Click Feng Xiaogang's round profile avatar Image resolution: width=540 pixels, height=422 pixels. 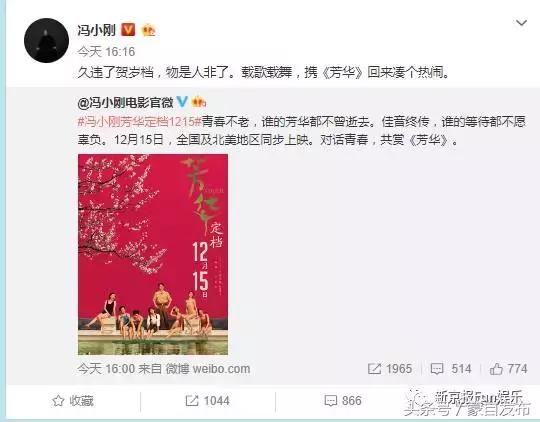(46, 40)
